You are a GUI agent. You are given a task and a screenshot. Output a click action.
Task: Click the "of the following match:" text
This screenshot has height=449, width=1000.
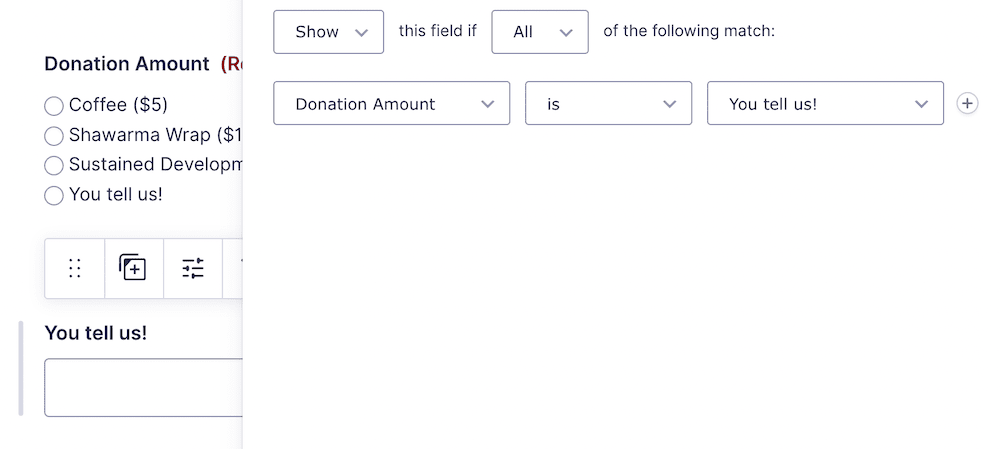[689, 31]
